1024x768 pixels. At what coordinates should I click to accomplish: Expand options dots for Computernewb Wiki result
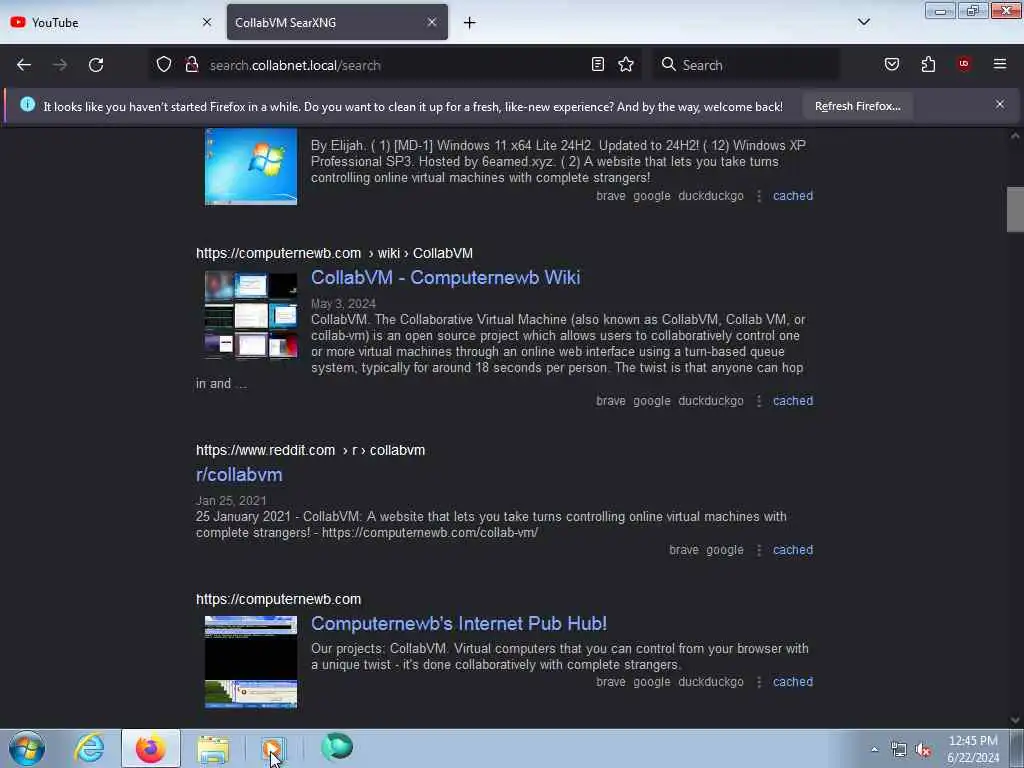[759, 401]
